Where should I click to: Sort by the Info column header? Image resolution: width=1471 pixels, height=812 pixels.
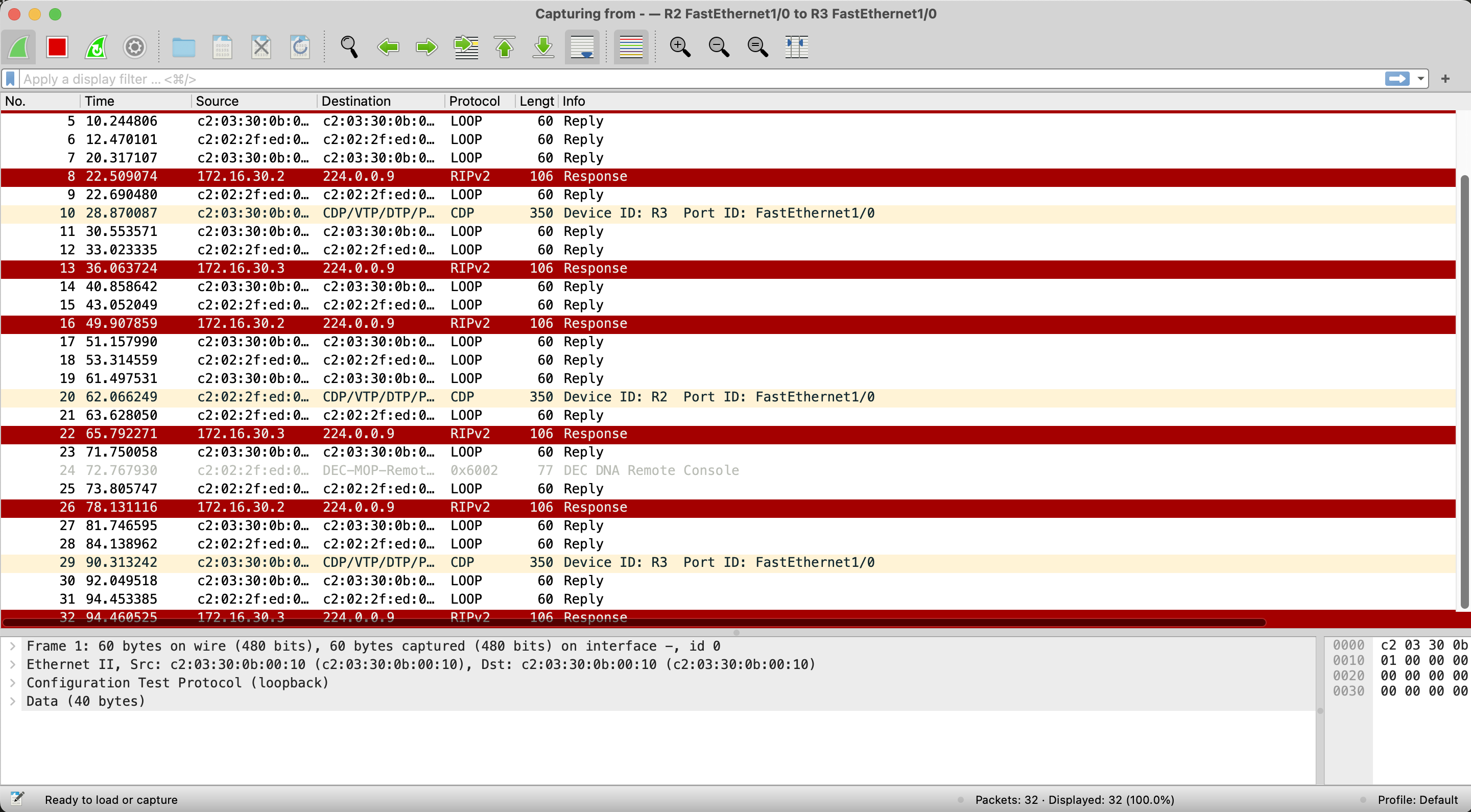point(1007,101)
